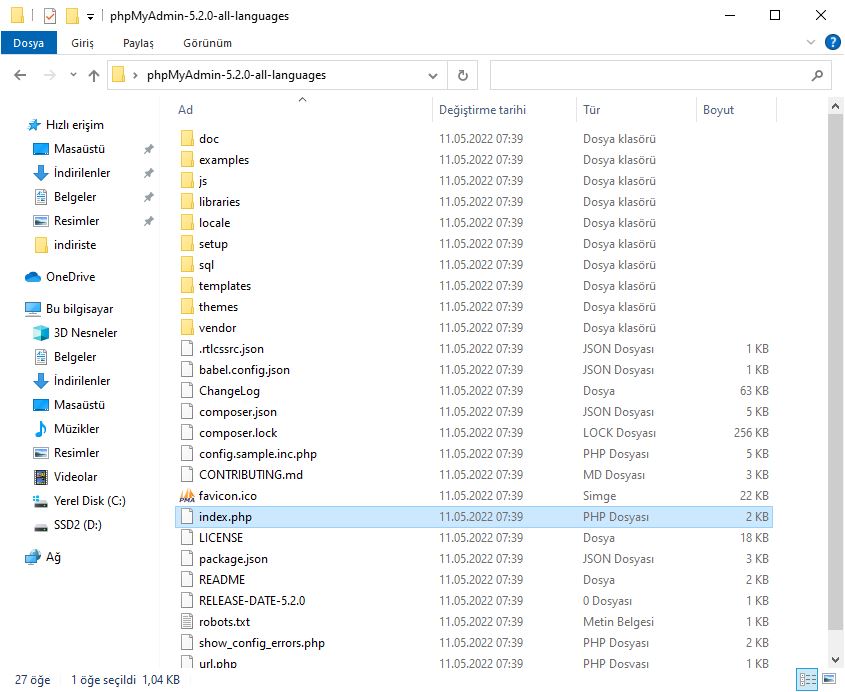
Task: Select index.php file icon
Action: (187, 517)
